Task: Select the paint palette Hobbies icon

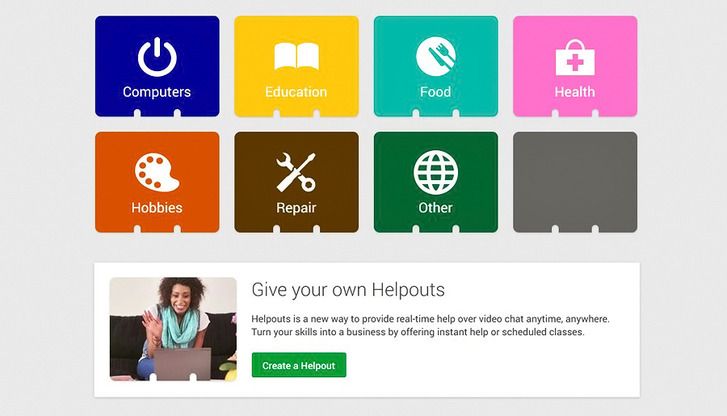Action: [156, 173]
